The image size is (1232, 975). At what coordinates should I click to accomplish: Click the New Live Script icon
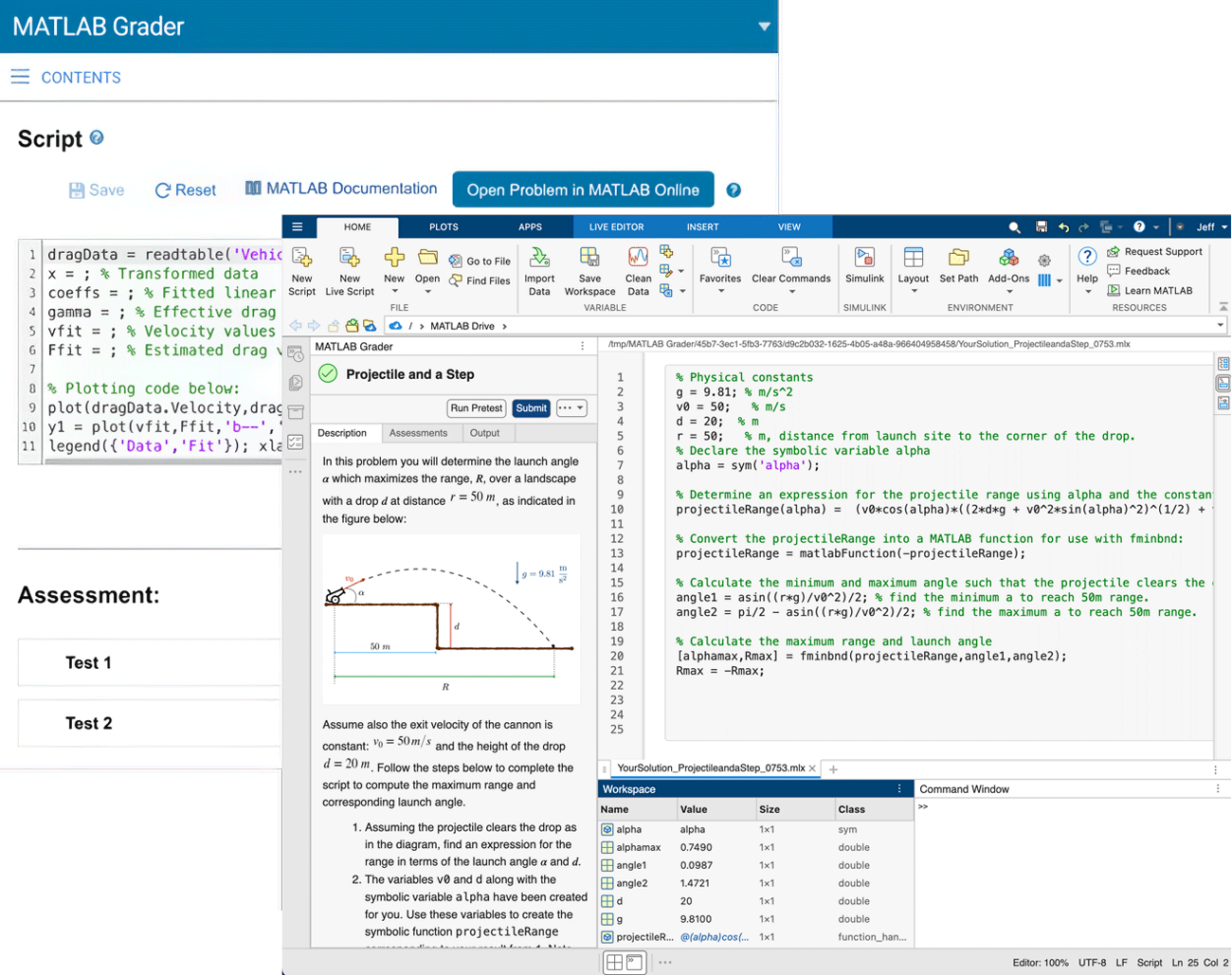pyautogui.click(x=350, y=259)
